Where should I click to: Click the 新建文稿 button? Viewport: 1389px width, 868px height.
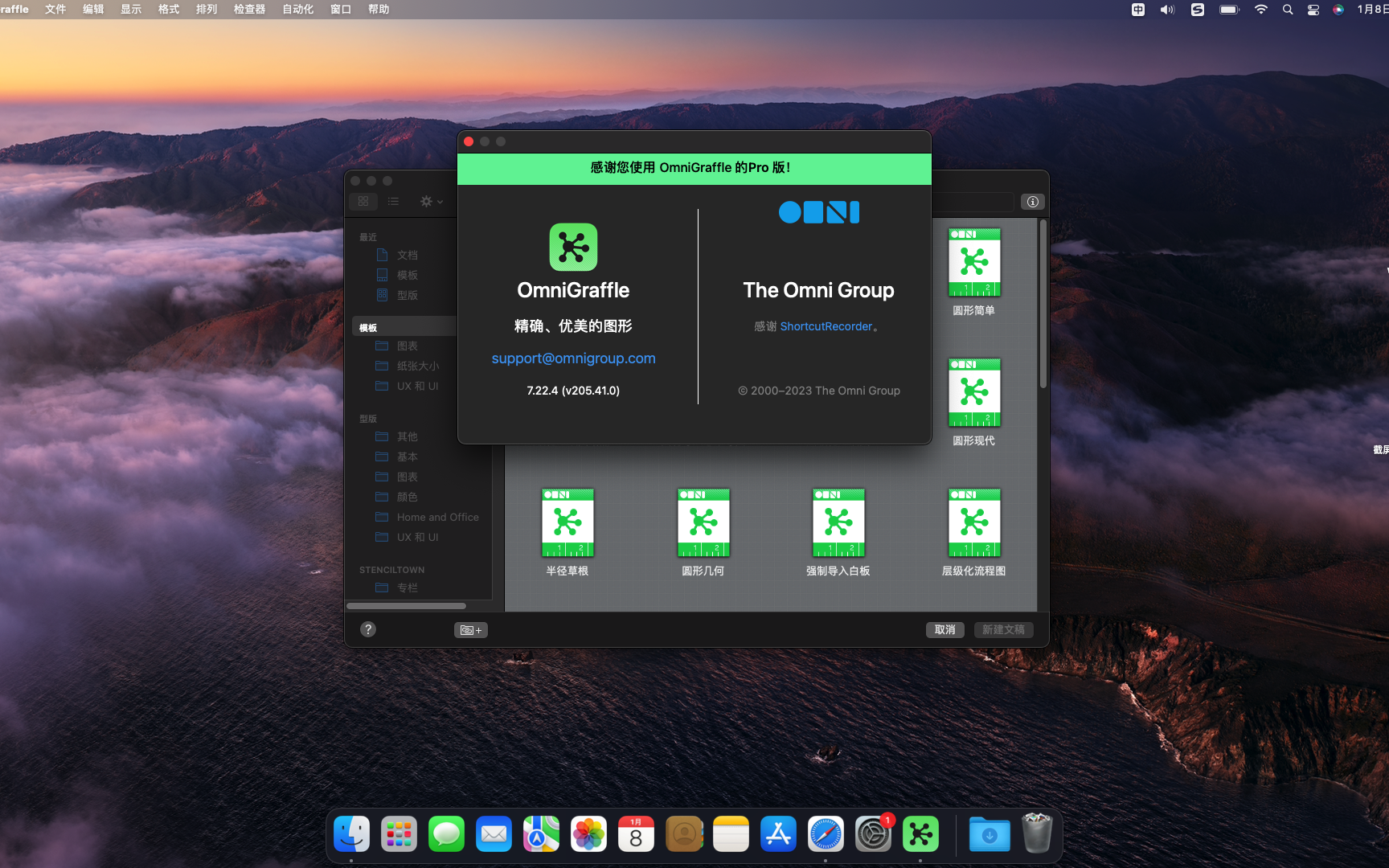pyautogui.click(x=1003, y=630)
